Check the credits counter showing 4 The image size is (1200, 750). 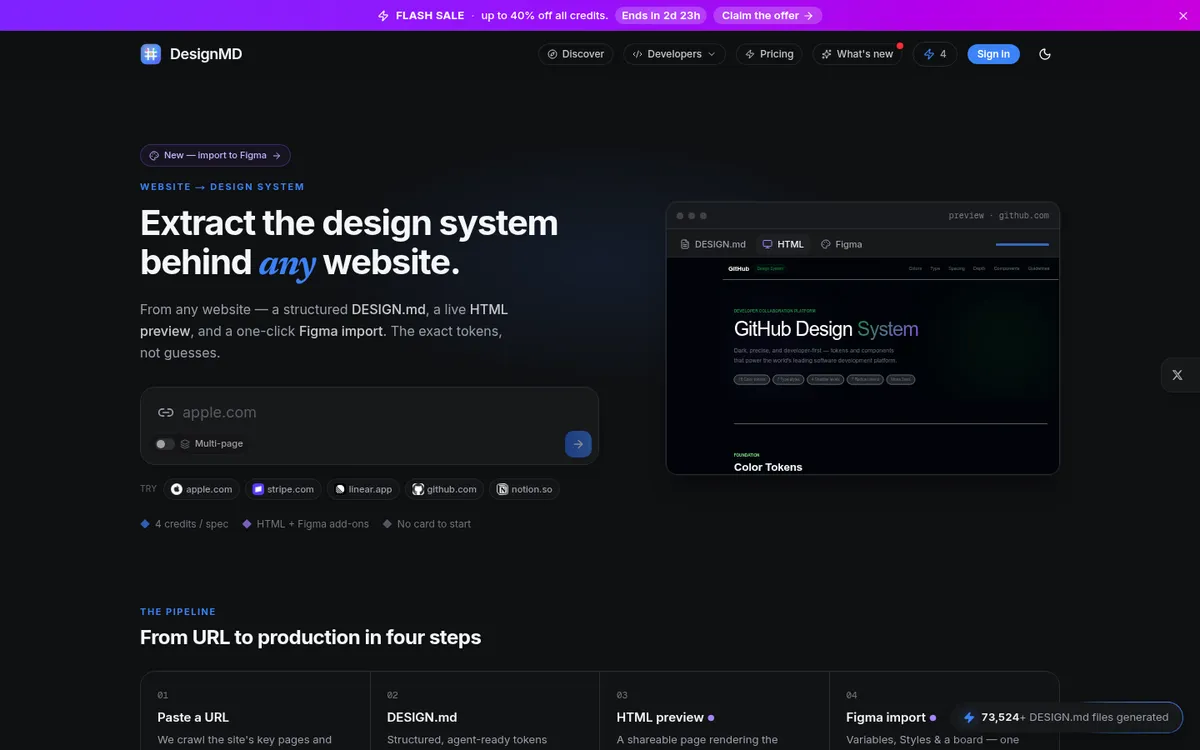coord(935,54)
